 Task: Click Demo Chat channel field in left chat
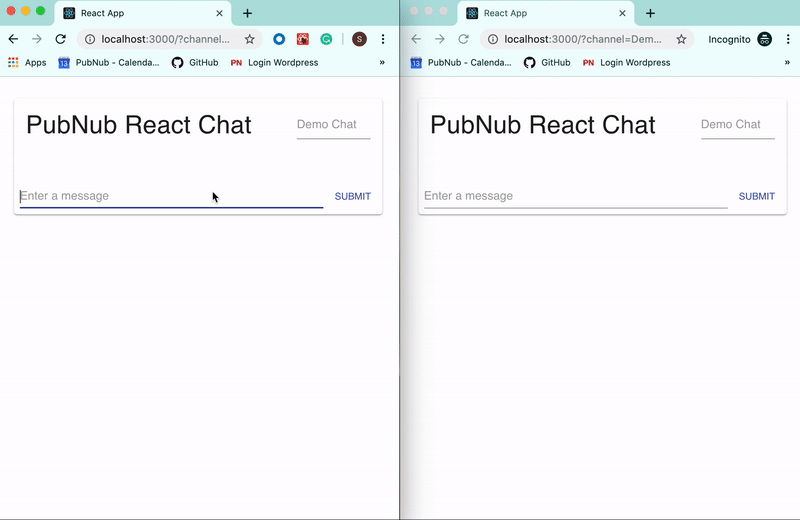[333, 125]
